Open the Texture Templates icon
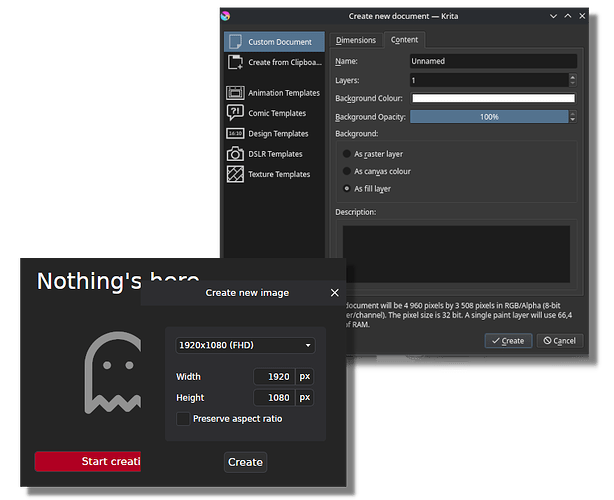 click(235, 174)
